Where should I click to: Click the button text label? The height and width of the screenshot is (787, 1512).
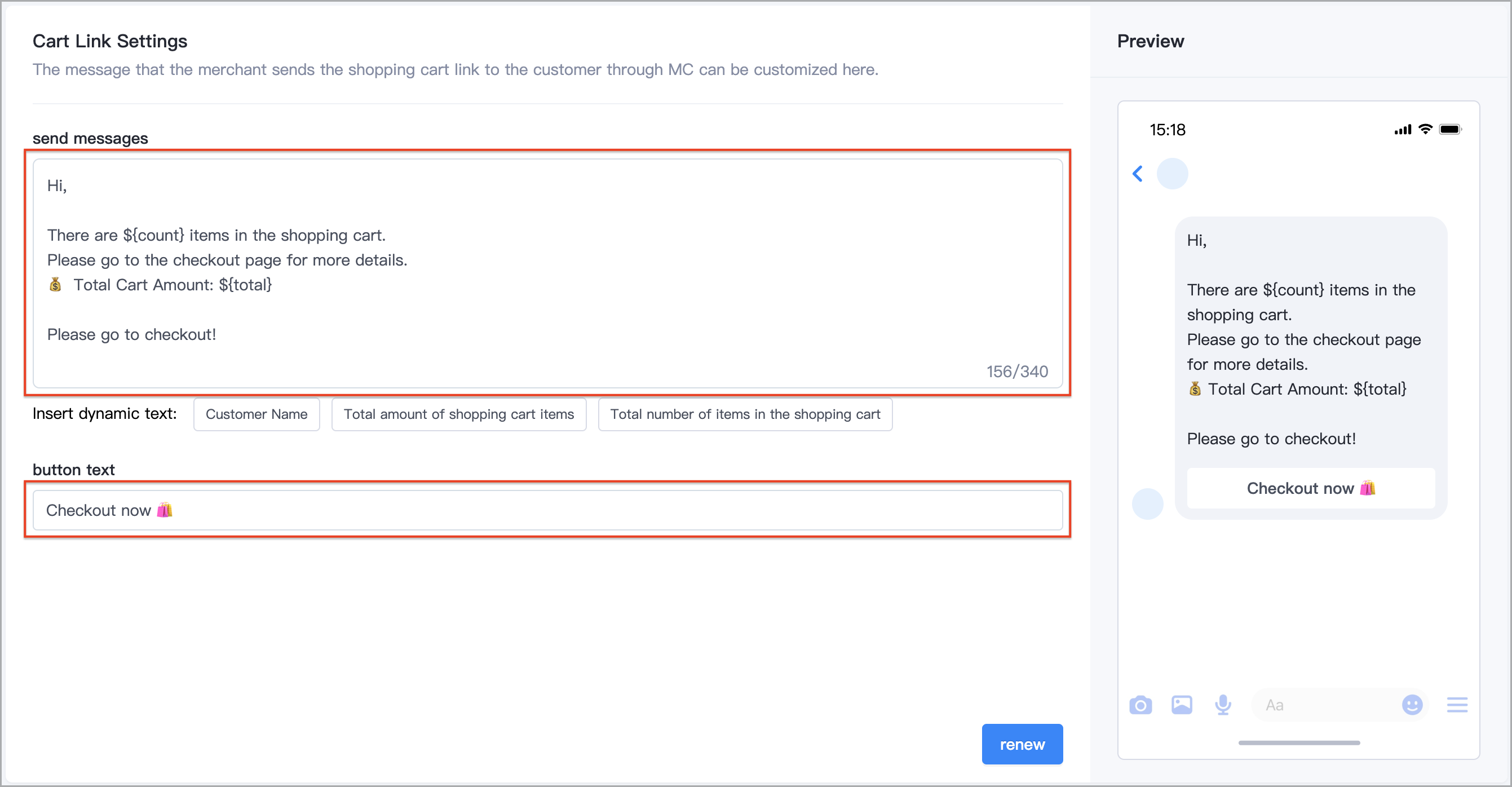(73, 470)
